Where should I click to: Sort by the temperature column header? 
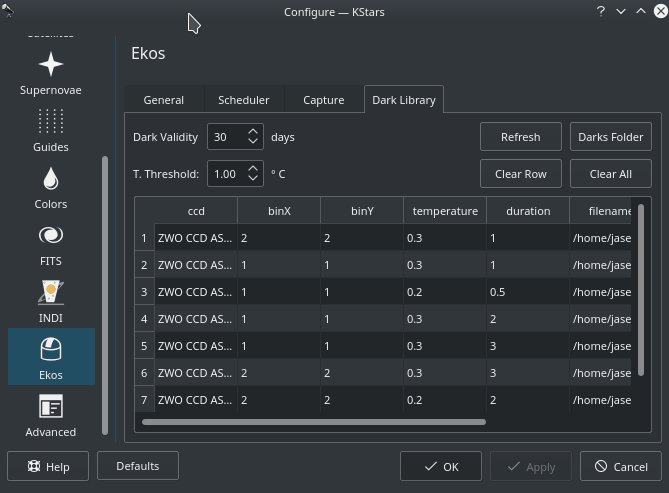click(x=445, y=211)
